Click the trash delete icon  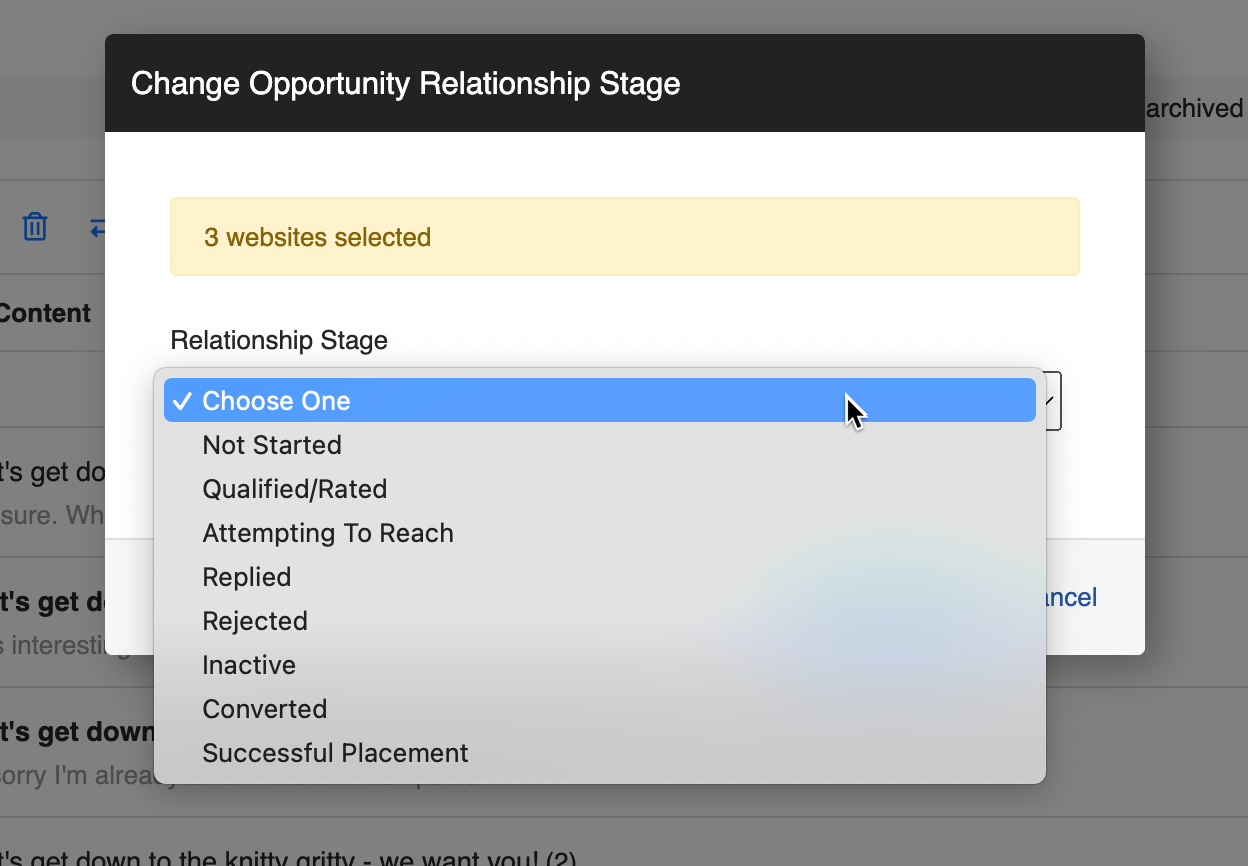click(x=35, y=227)
